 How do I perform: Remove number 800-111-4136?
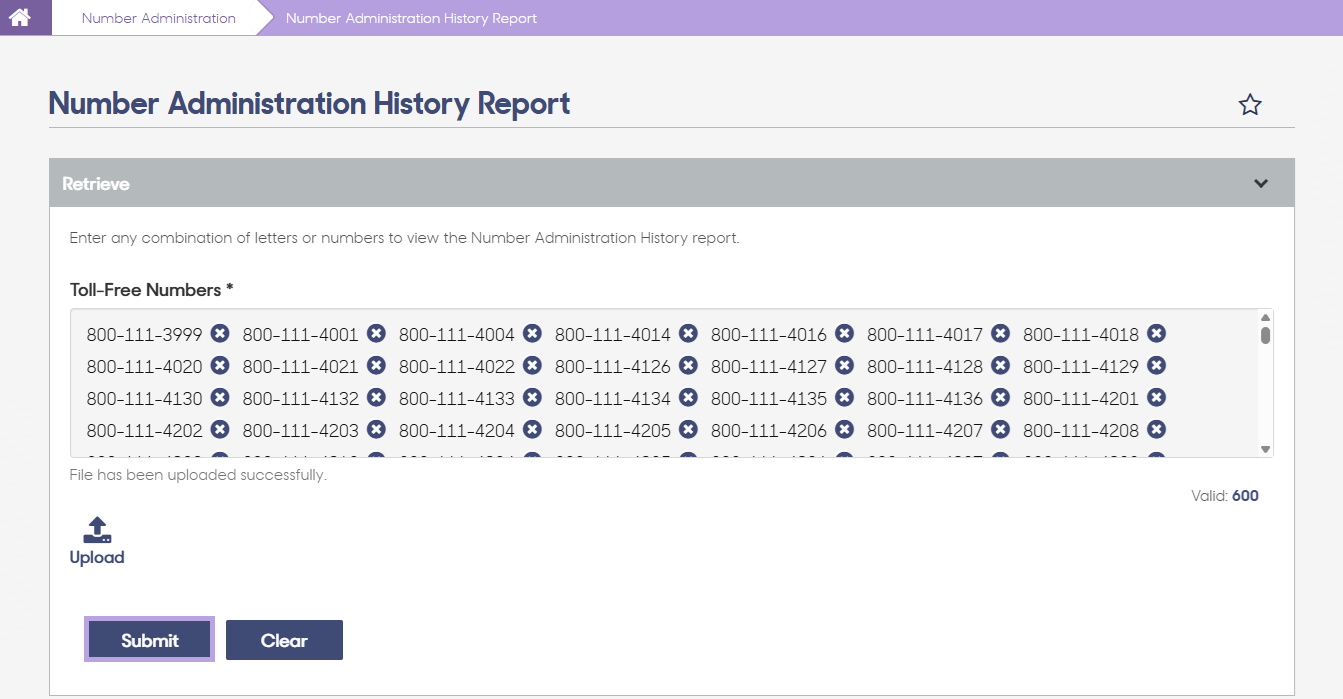(x=1000, y=398)
